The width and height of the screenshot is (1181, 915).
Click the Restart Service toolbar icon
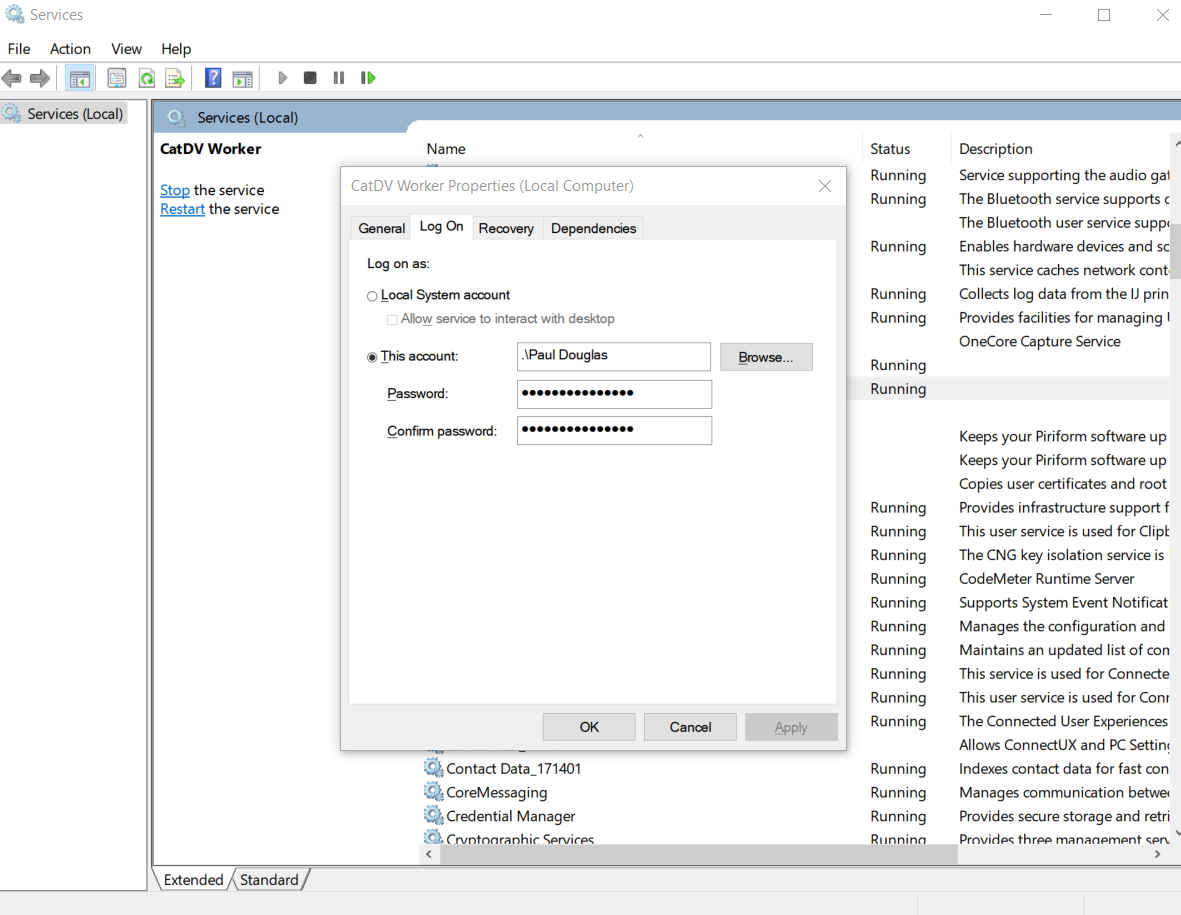[368, 78]
